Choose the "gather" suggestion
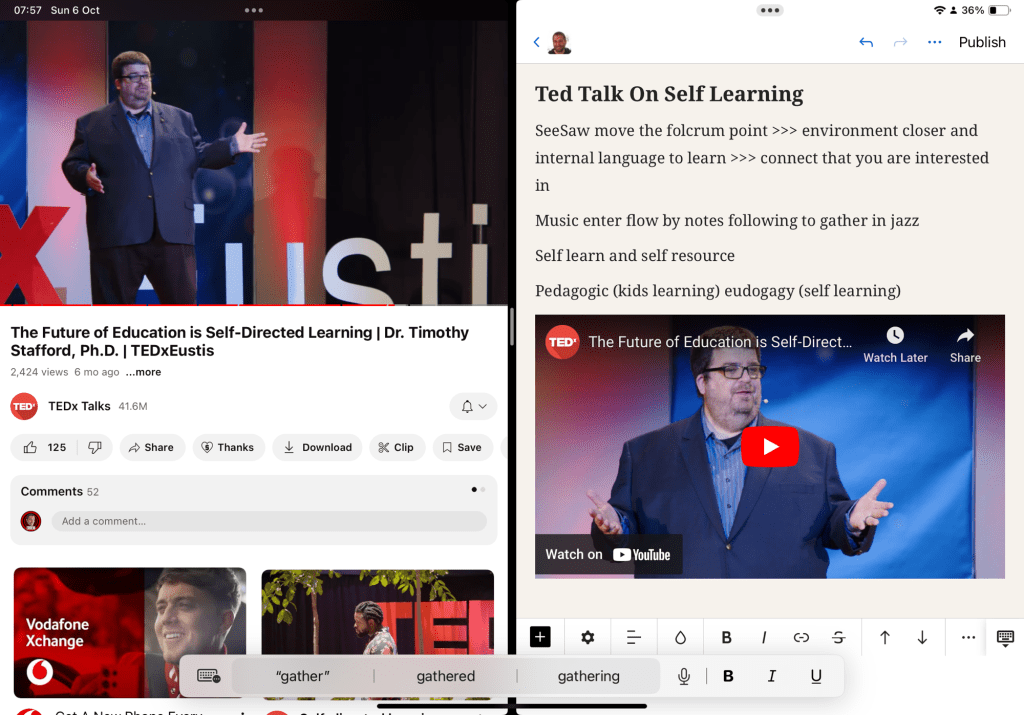The image size is (1024, 715). 302,676
